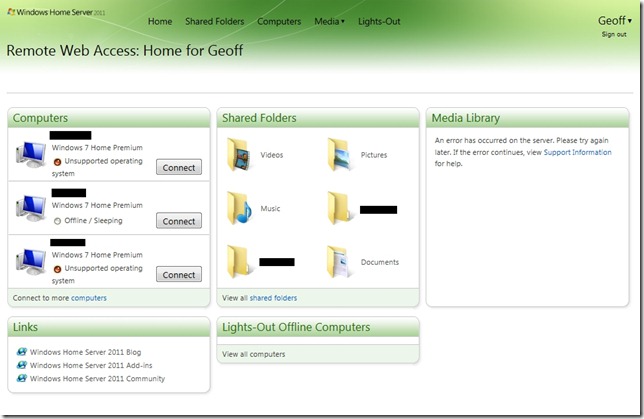The image size is (644, 419).
Task: Open the Windows Home Server 2011 Community link
Action: pyautogui.click(x=97, y=378)
